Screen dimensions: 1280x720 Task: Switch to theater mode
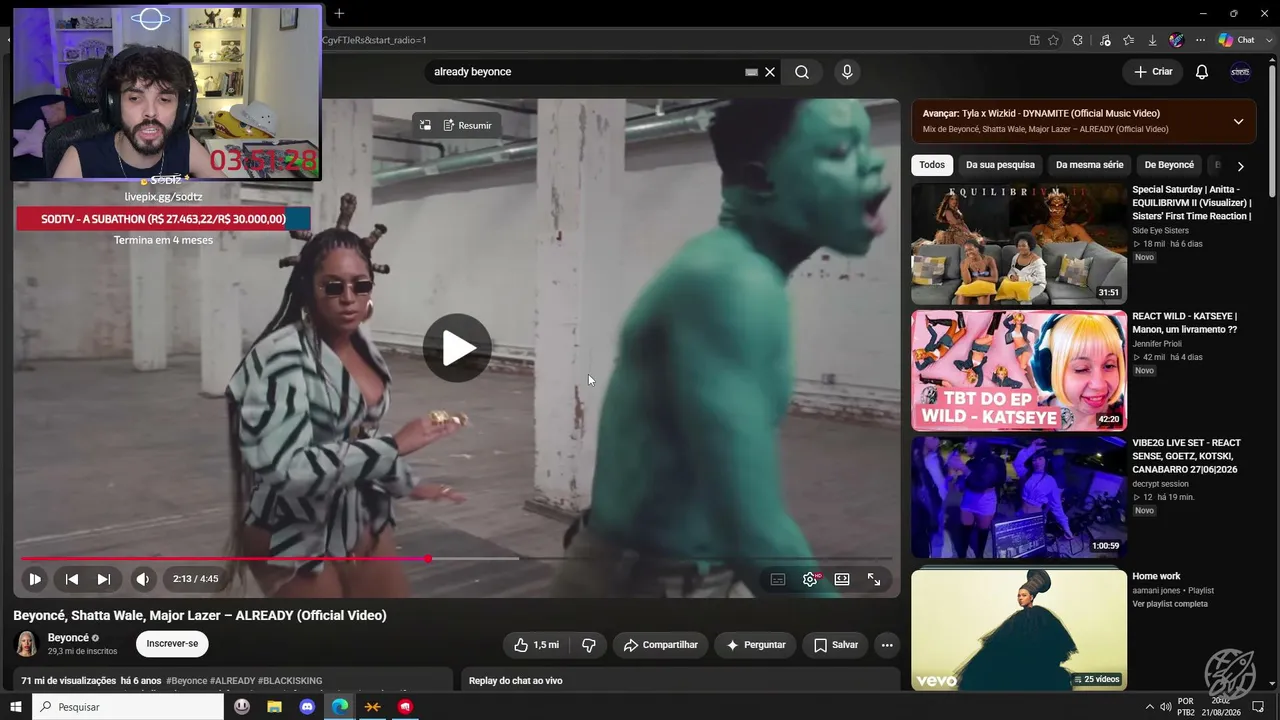842,579
